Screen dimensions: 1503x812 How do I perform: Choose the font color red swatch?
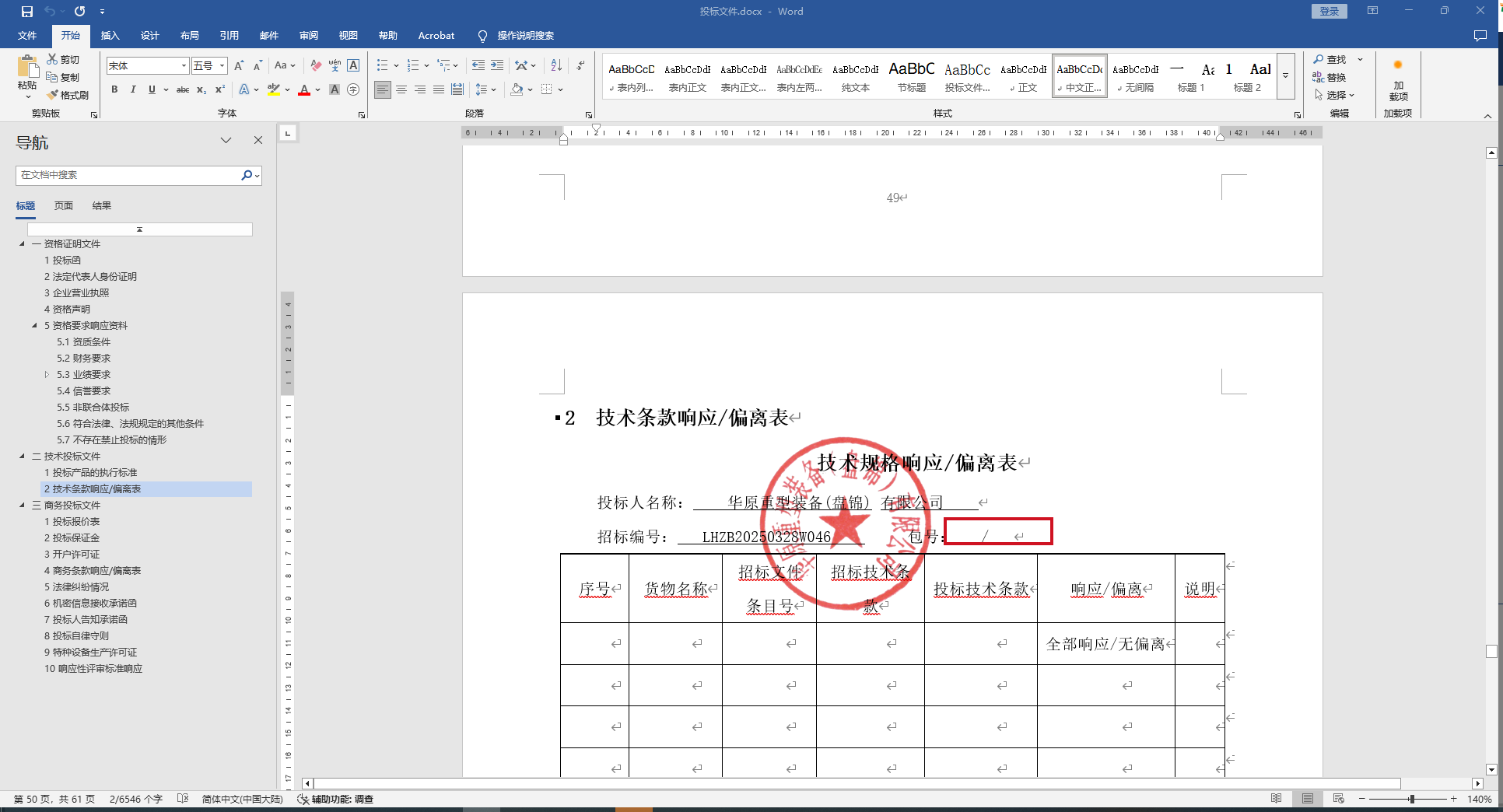point(304,90)
